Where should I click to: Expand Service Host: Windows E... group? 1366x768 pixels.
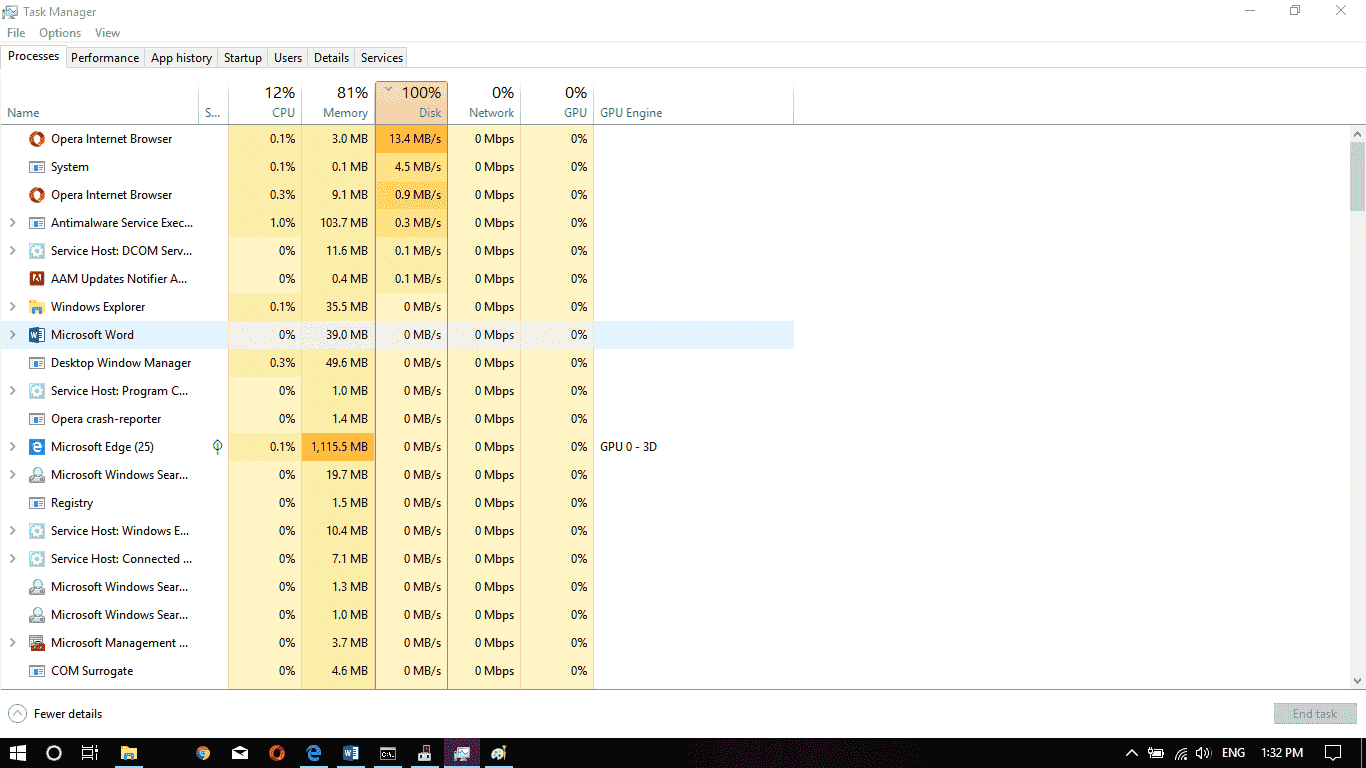tap(13, 531)
